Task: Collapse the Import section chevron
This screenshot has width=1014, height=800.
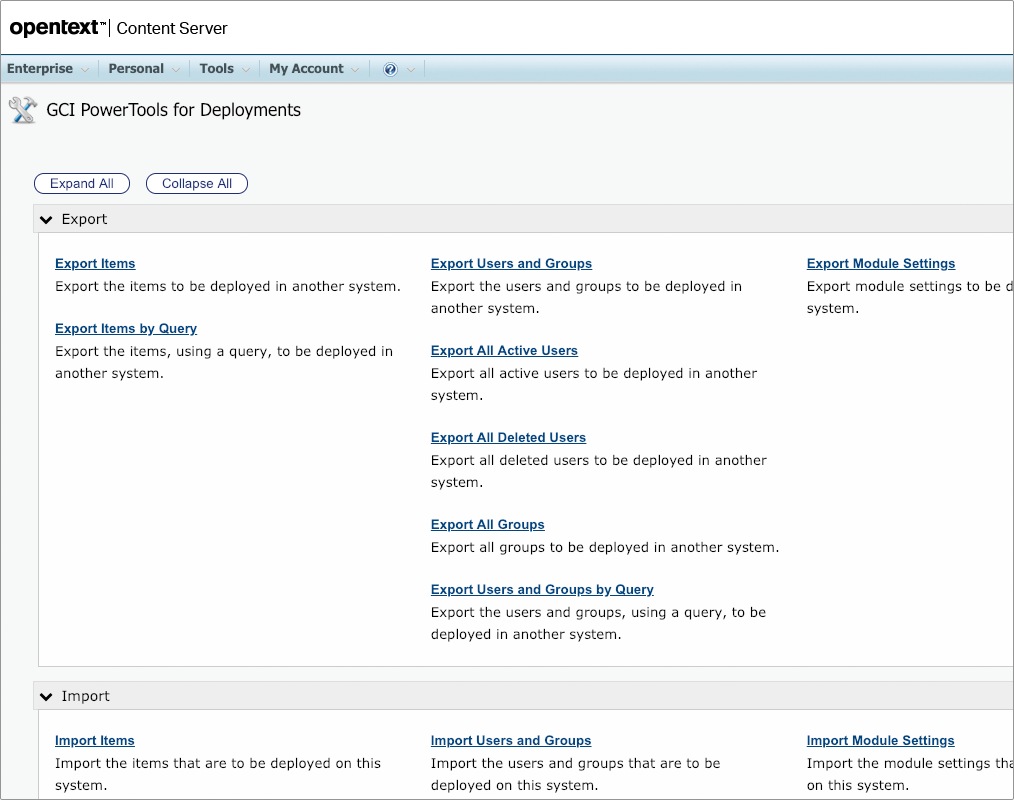Action: click(x=46, y=697)
